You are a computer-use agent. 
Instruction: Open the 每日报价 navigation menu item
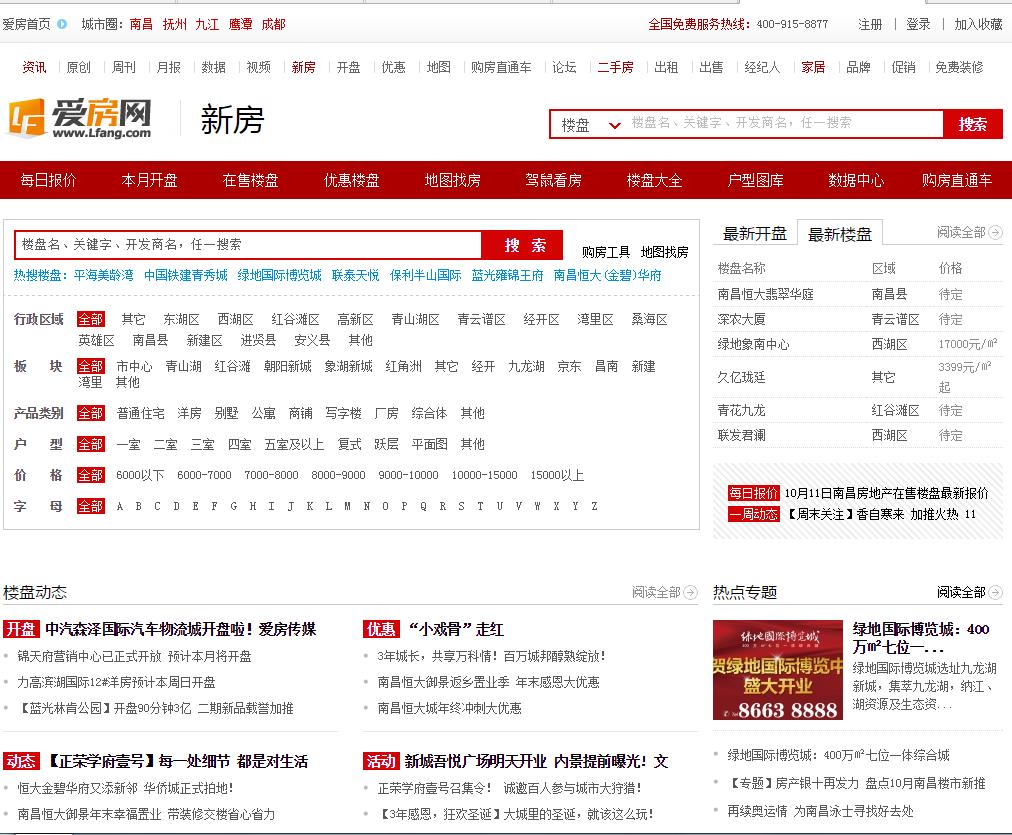(x=48, y=180)
